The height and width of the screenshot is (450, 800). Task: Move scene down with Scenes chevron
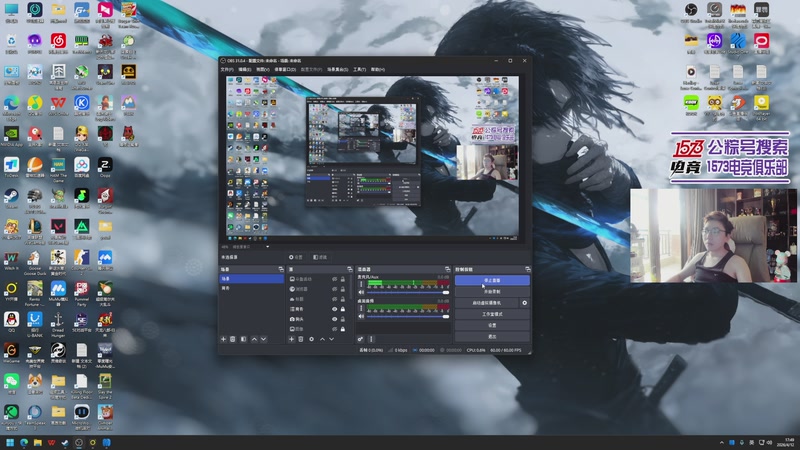coord(263,339)
